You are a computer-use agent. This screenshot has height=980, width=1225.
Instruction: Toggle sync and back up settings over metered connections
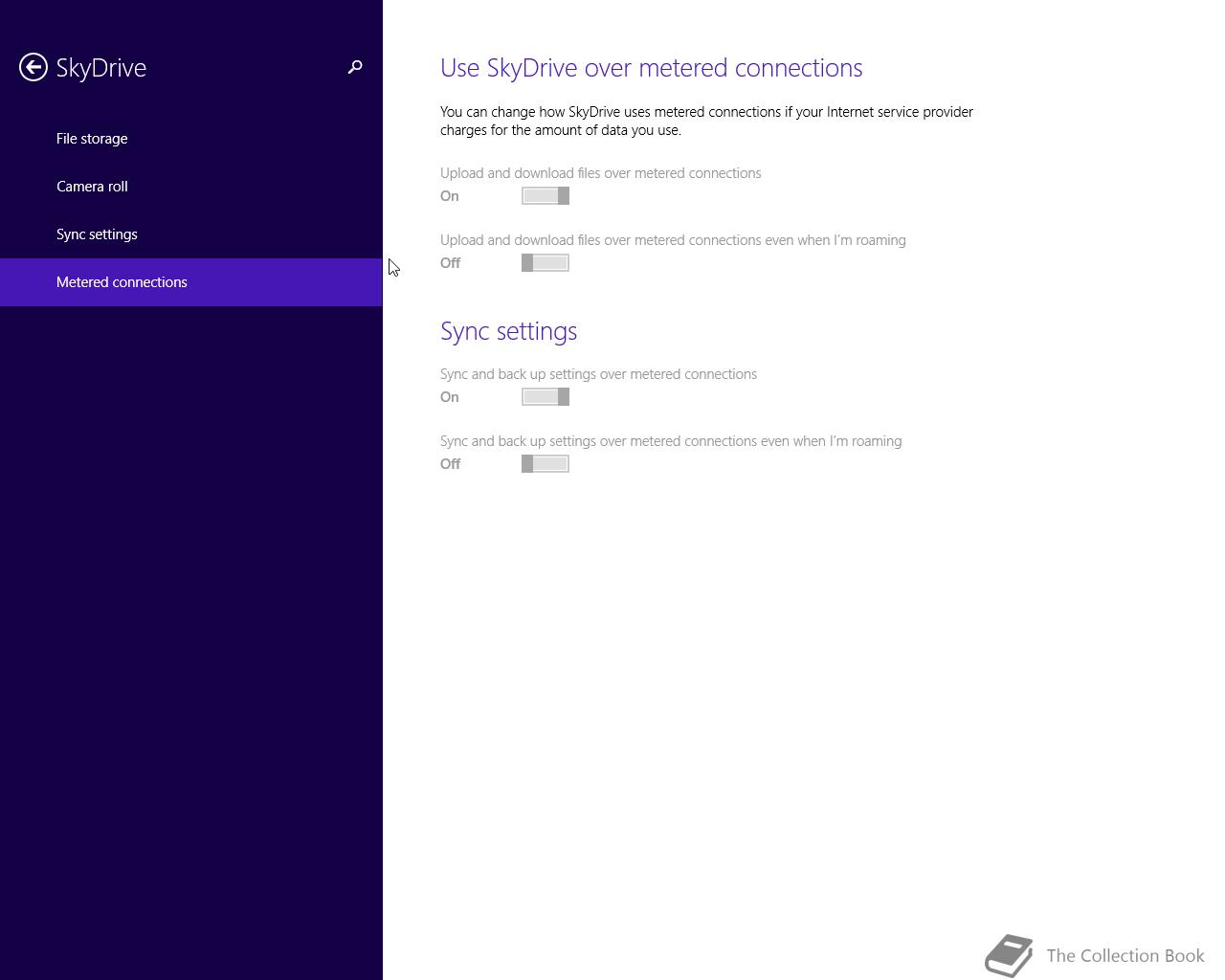click(546, 397)
